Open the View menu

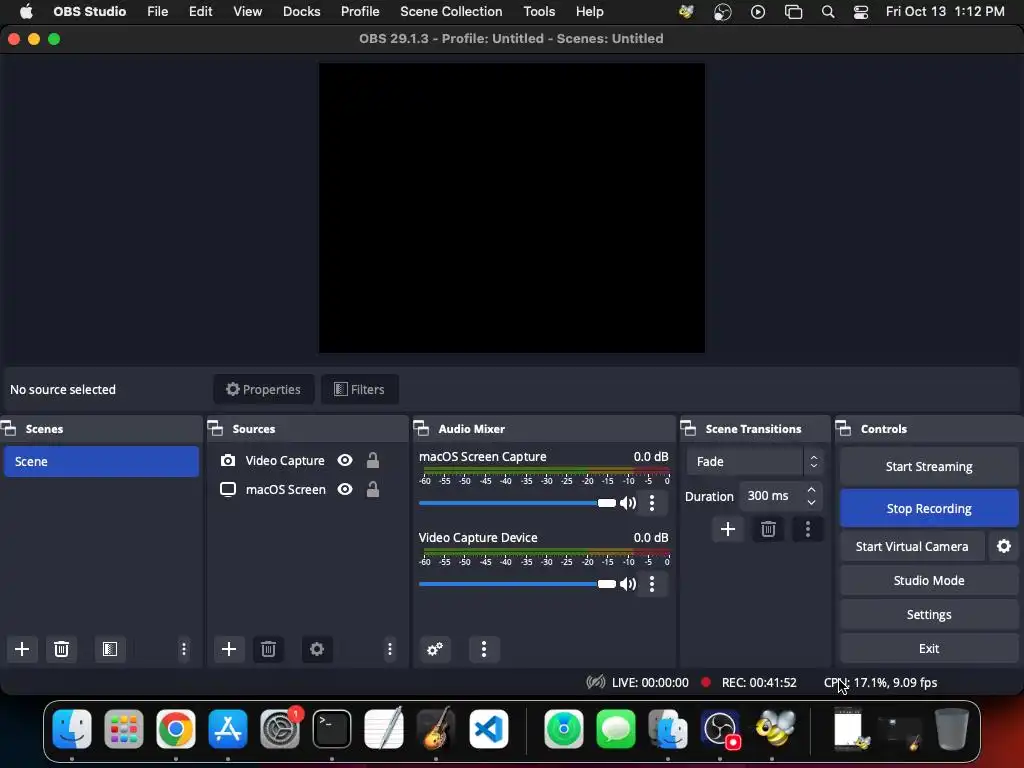tap(248, 12)
